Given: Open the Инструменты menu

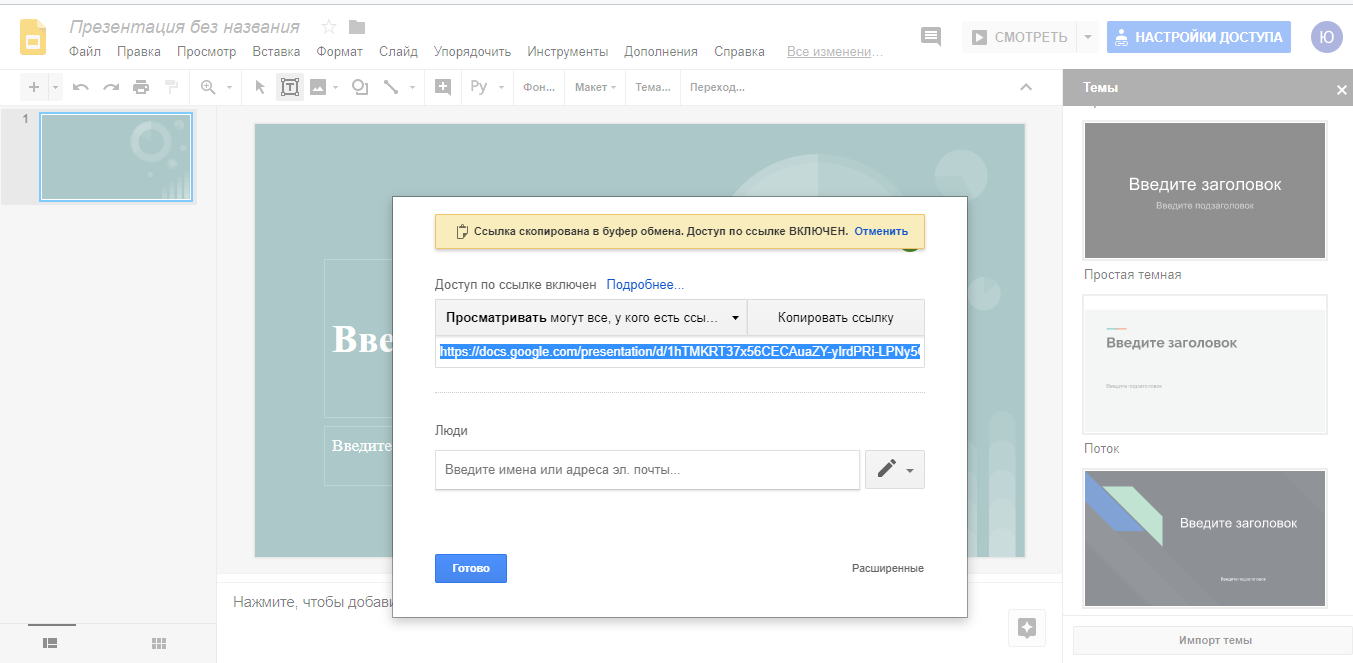Looking at the screenshot, I should [x=566, y=51].
